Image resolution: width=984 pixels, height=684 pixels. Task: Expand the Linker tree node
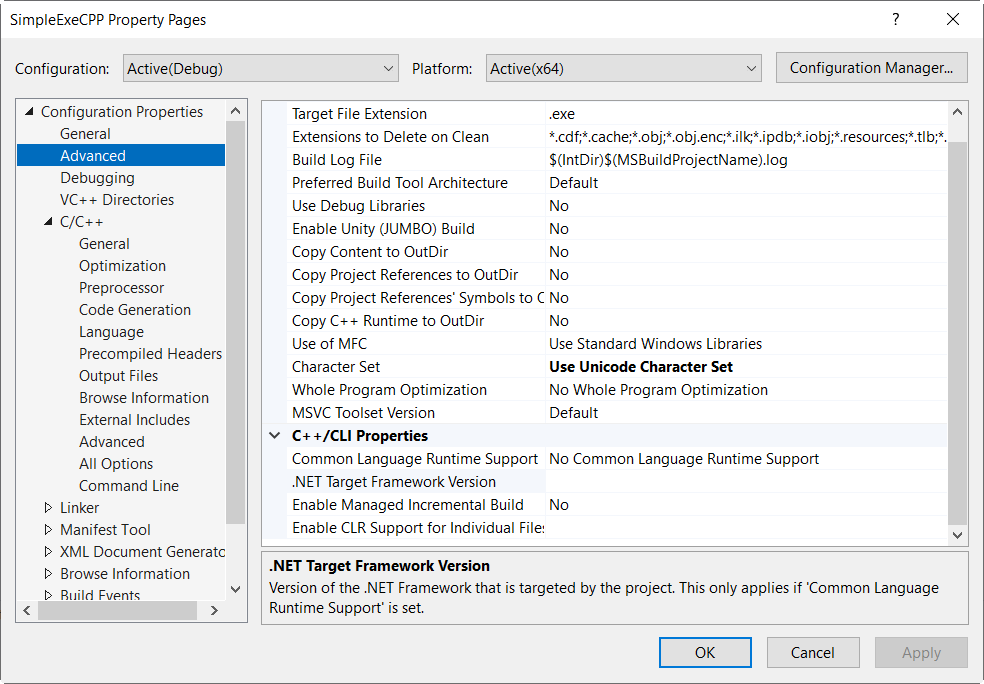coord(48,508)
